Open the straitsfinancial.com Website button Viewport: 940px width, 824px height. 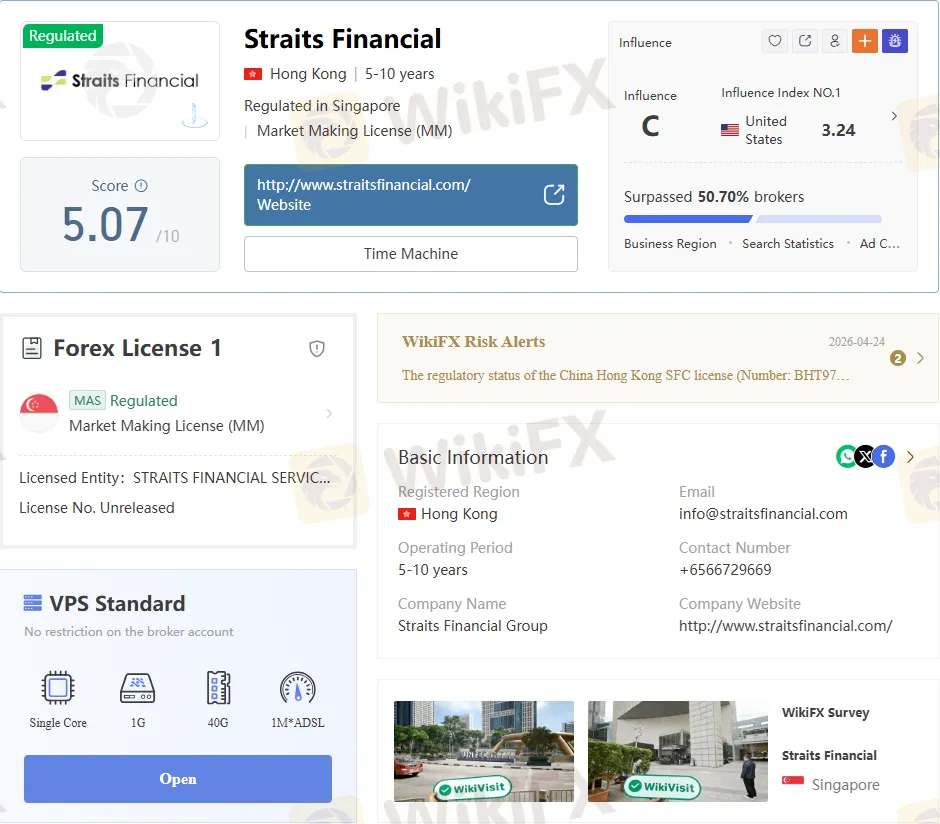[410, 195]
